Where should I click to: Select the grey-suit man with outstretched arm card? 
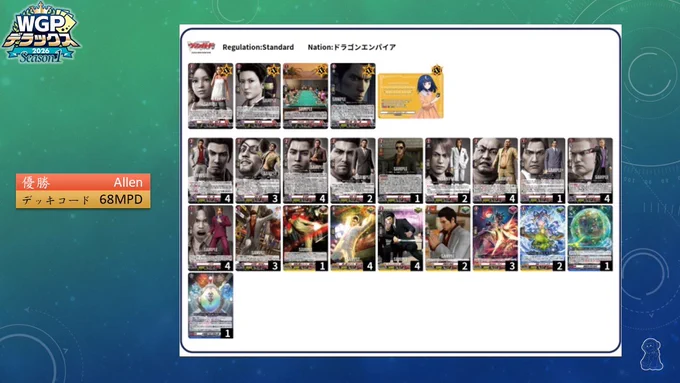[258, 238]
